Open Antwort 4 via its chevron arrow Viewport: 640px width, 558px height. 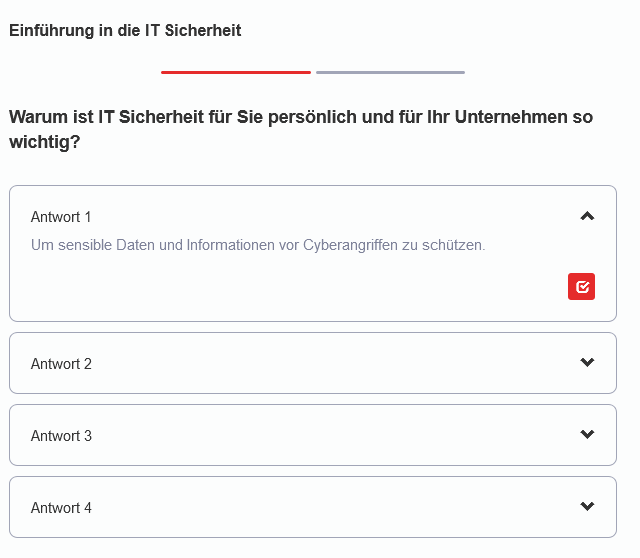tap(587, 507)
